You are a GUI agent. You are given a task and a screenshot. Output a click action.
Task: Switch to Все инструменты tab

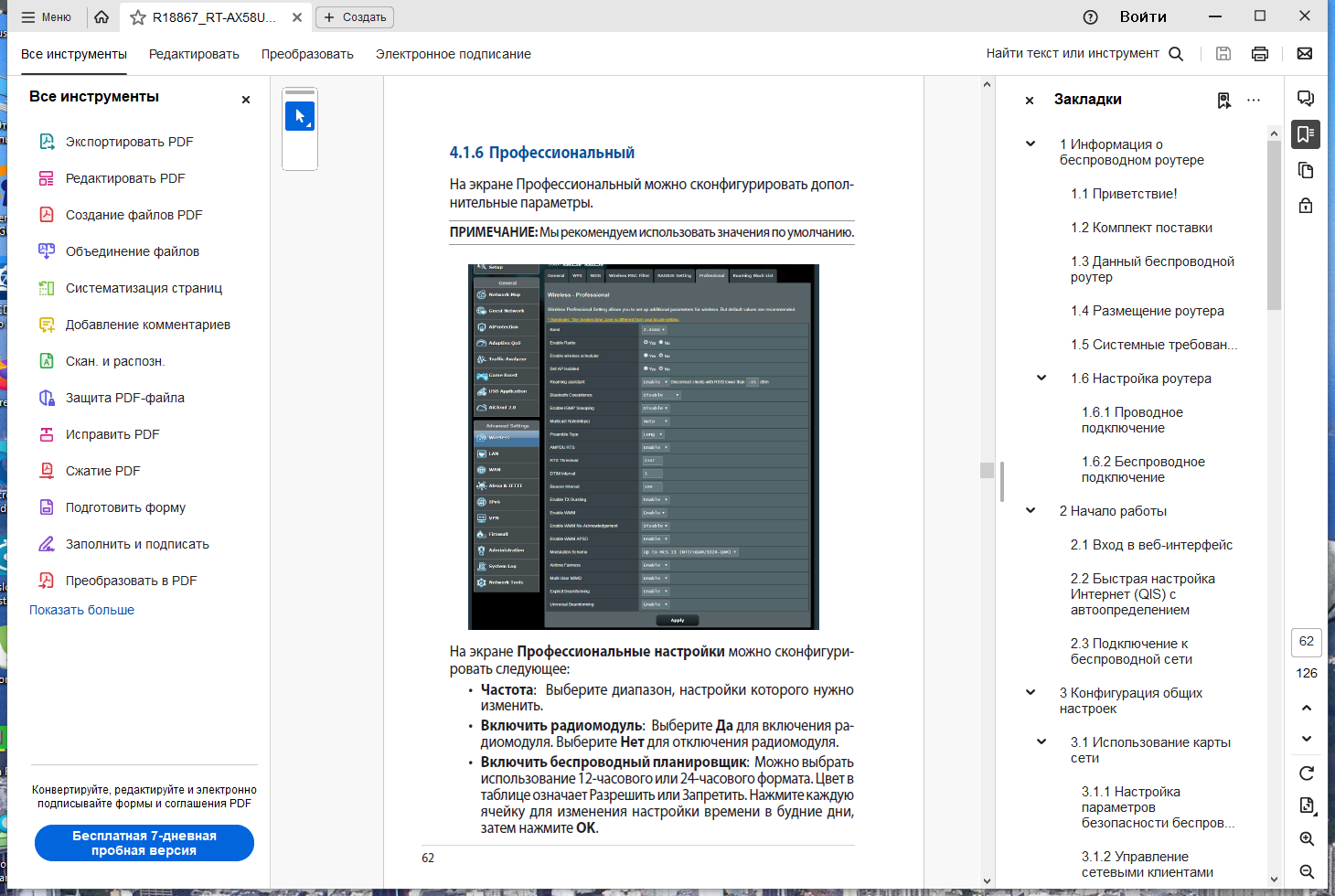74,54
